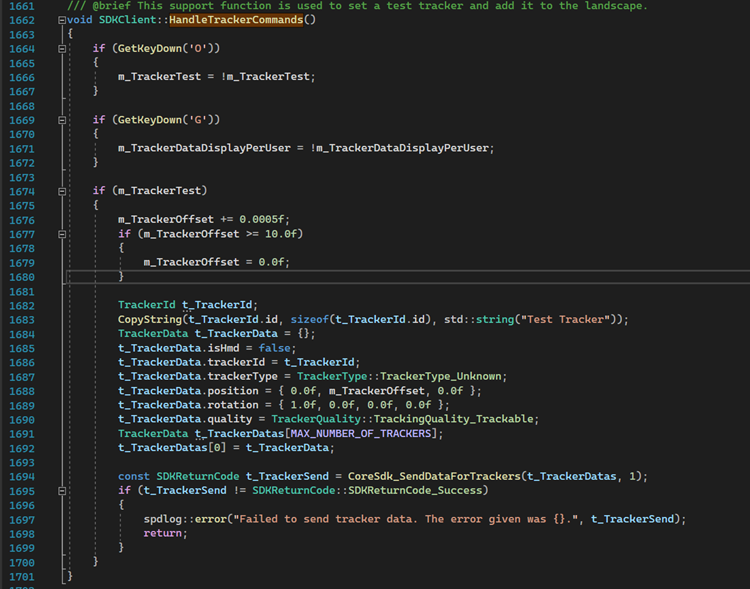Click SDKReturnCode_Success enum value
Image resolution: width=750 pixels, height=589 pixels.
415,490
